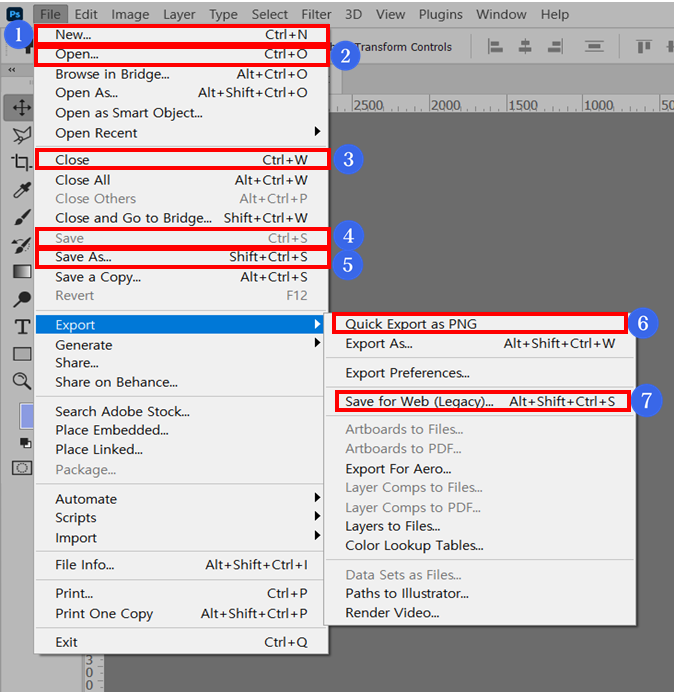Choose Layers to Files...

pos(480,526)
